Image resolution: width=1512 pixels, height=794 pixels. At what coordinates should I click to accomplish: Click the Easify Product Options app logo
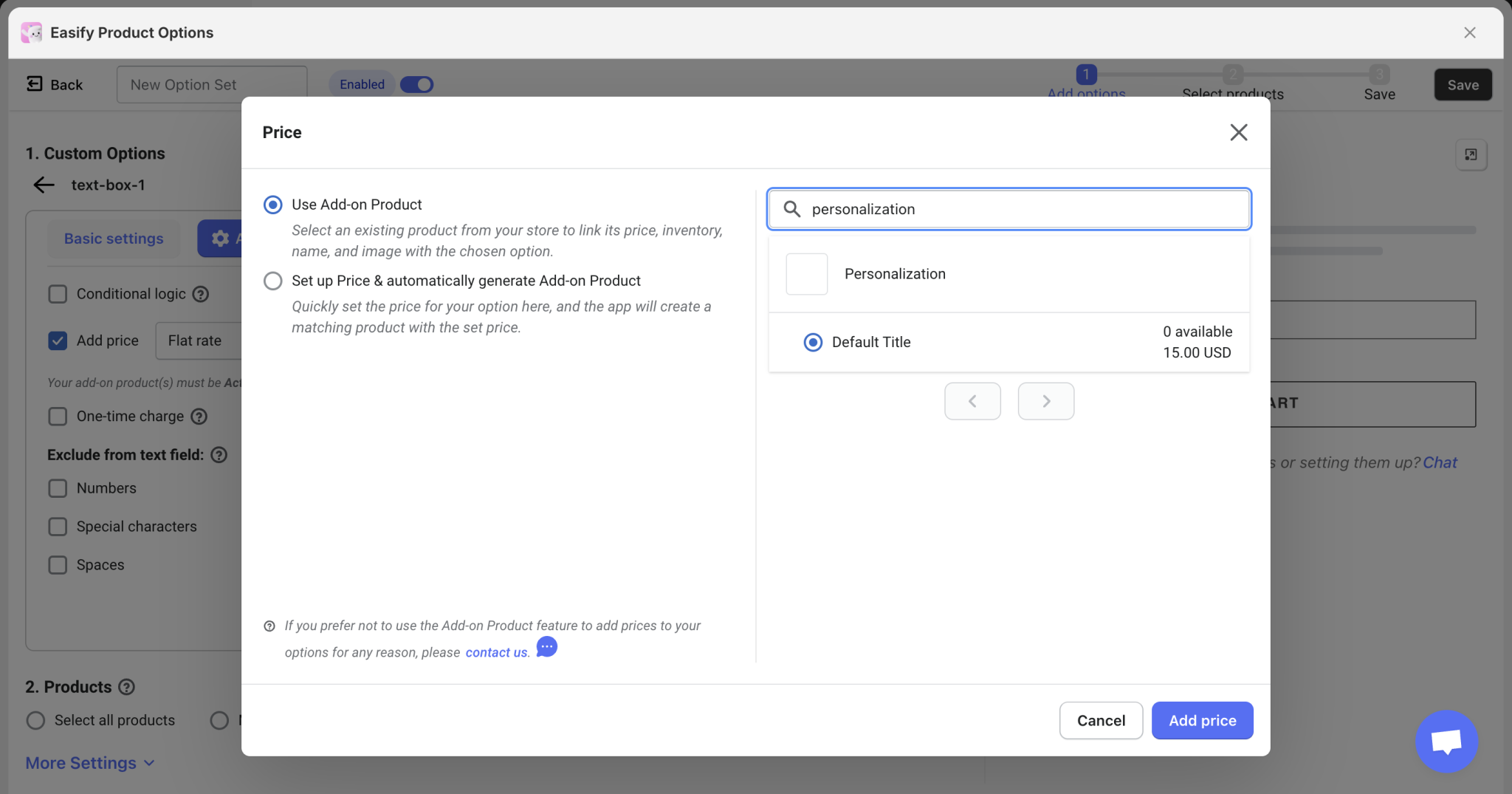click(x=30, y=32)
